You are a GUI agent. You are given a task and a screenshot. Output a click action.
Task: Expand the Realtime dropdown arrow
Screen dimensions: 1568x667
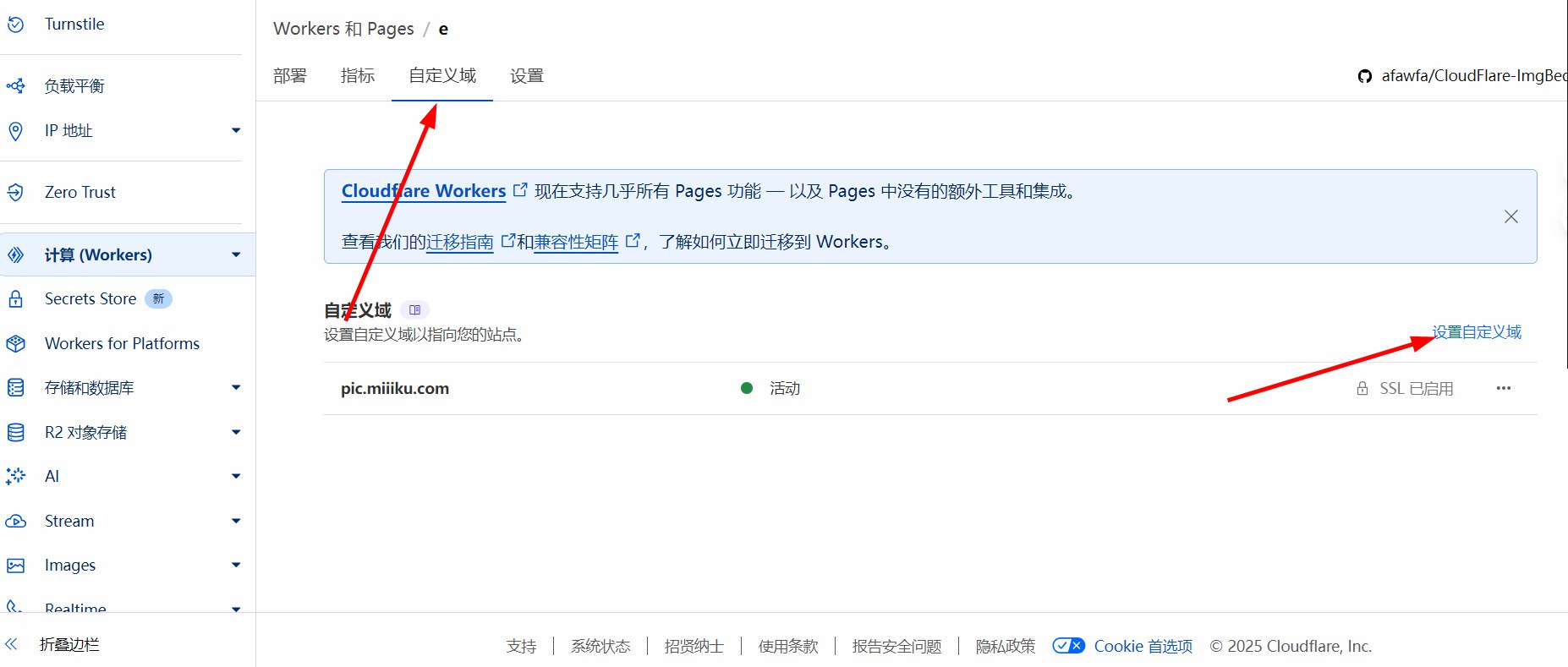pyautogui.click(x=236, y=608)
